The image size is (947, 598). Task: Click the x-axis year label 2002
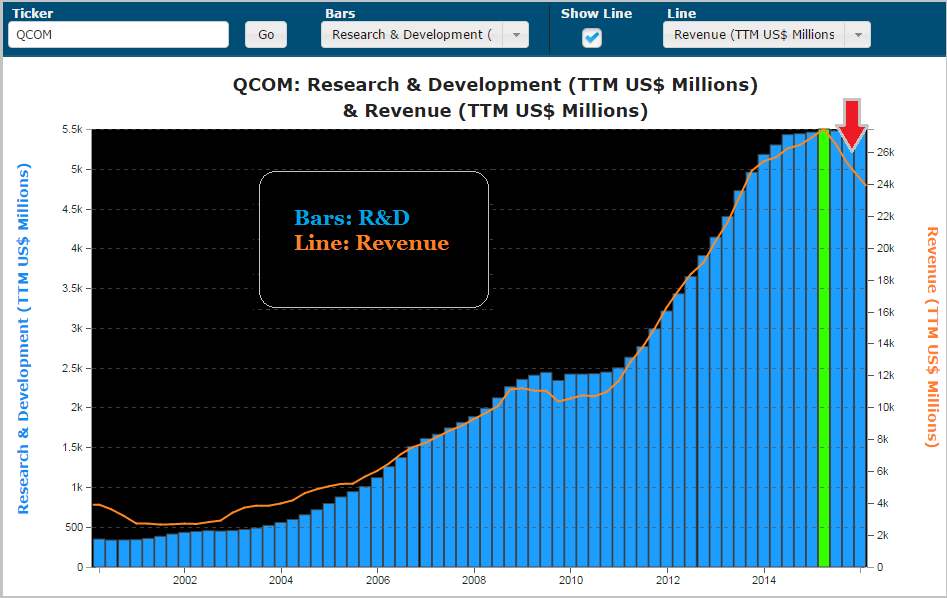pyautogui.click(x=185, y=580)
